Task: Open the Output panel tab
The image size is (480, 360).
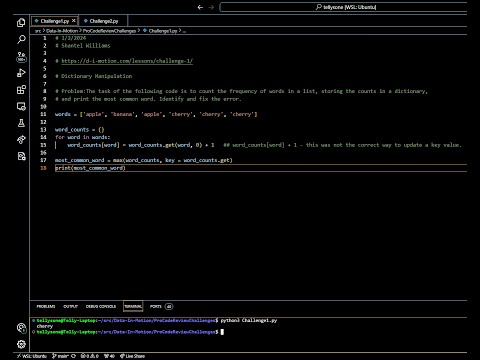Action: [x=70, y=306]
